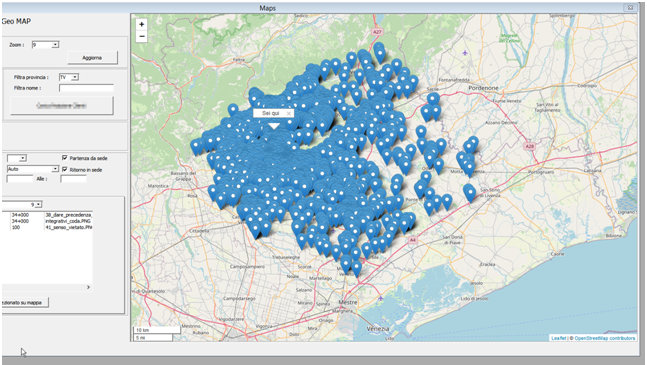This screenshot has width=647, height=365.
Task: Close the 'Sei qui' popup
Action: [x=289, y=113]
